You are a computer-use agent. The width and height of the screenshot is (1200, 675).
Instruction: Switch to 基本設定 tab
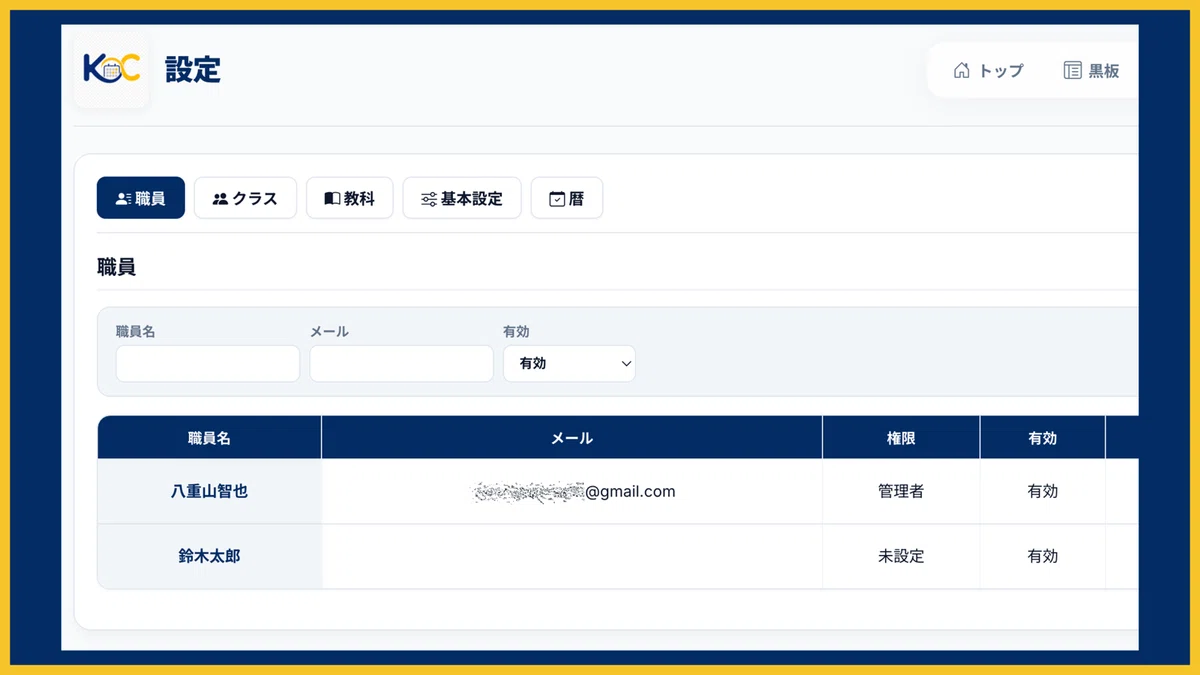tap(462, 198)
